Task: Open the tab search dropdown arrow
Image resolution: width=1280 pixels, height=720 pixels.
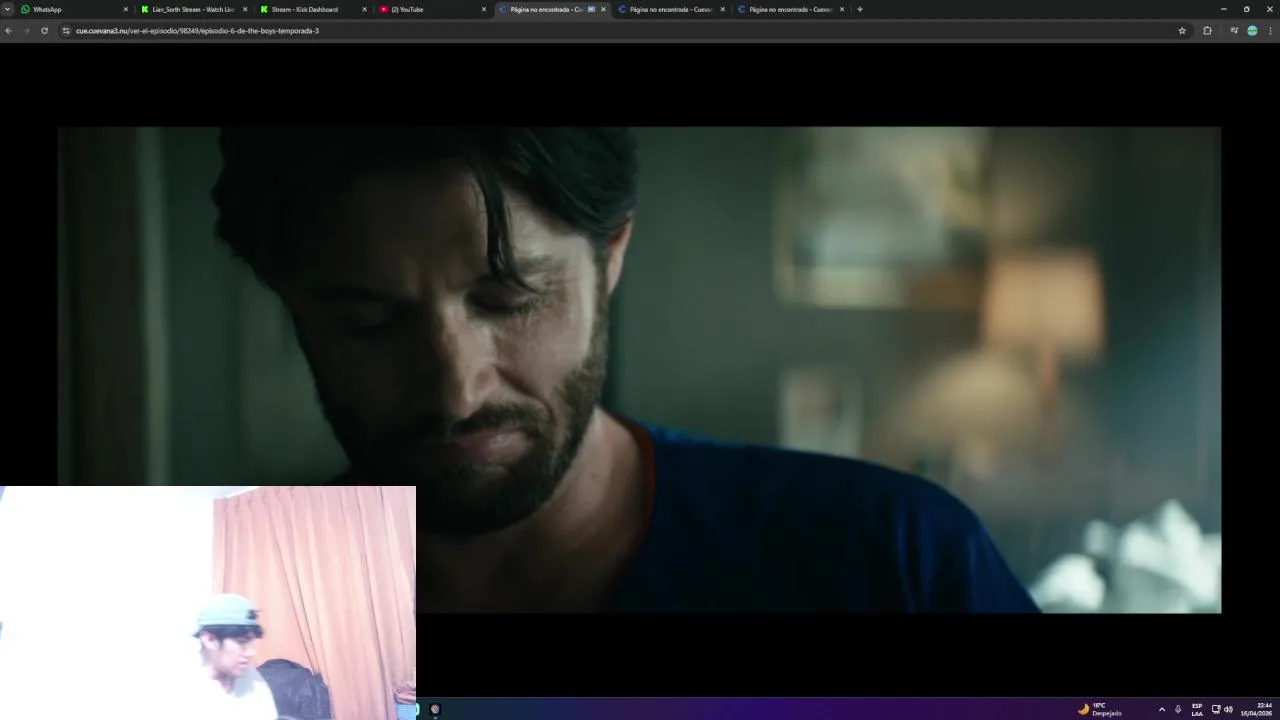Action: click(7, 9)
